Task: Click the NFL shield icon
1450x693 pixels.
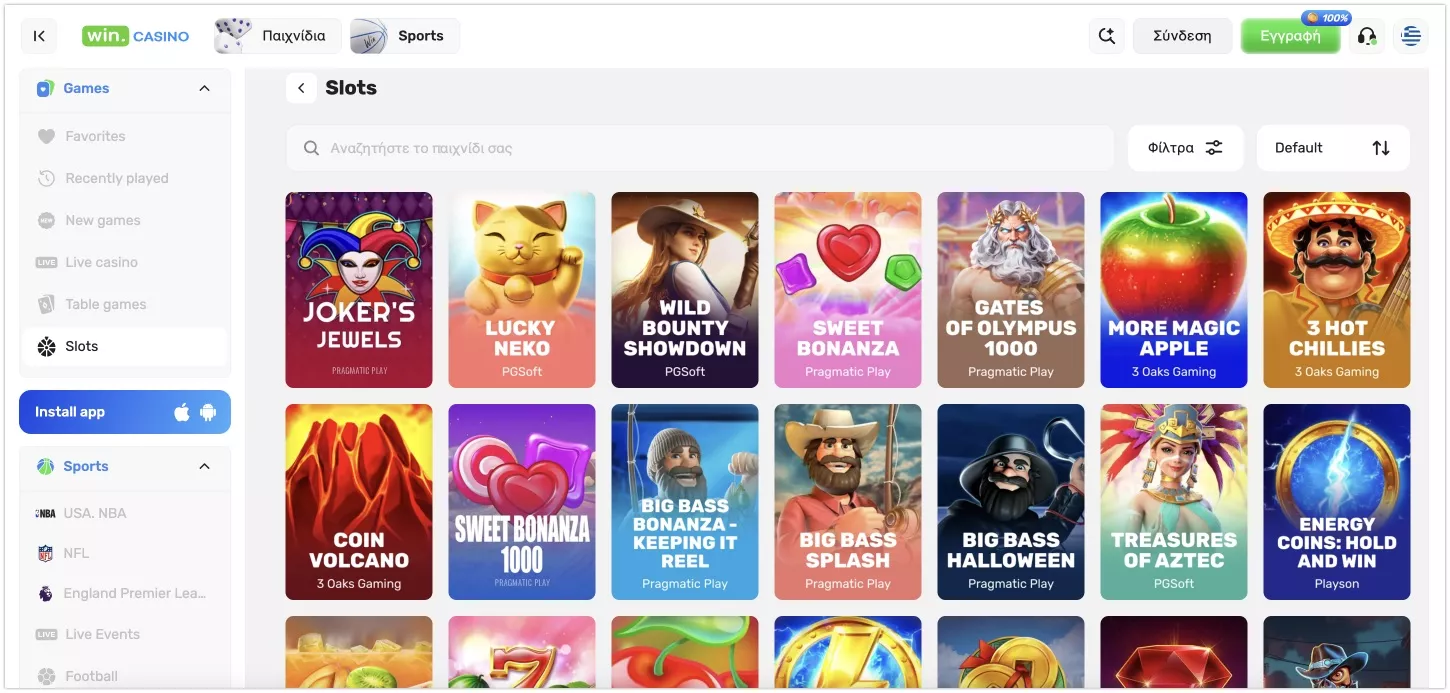Action: (46, 553)
